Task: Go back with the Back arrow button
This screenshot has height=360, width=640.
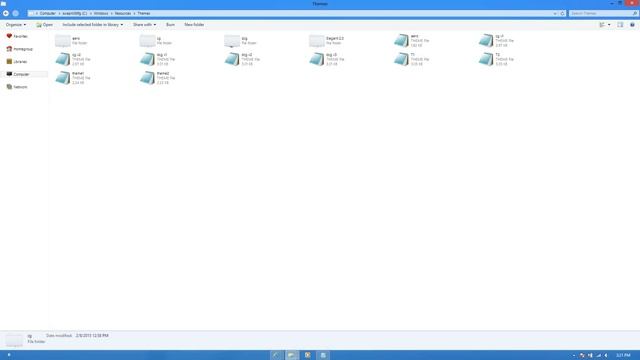Action: pyautogui.click(x=6, y=13)
